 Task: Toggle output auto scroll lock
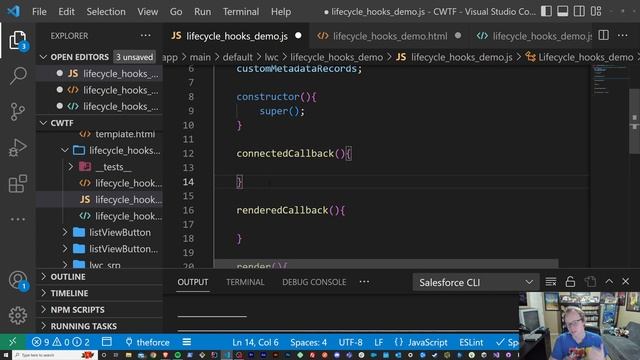point(570,282)
